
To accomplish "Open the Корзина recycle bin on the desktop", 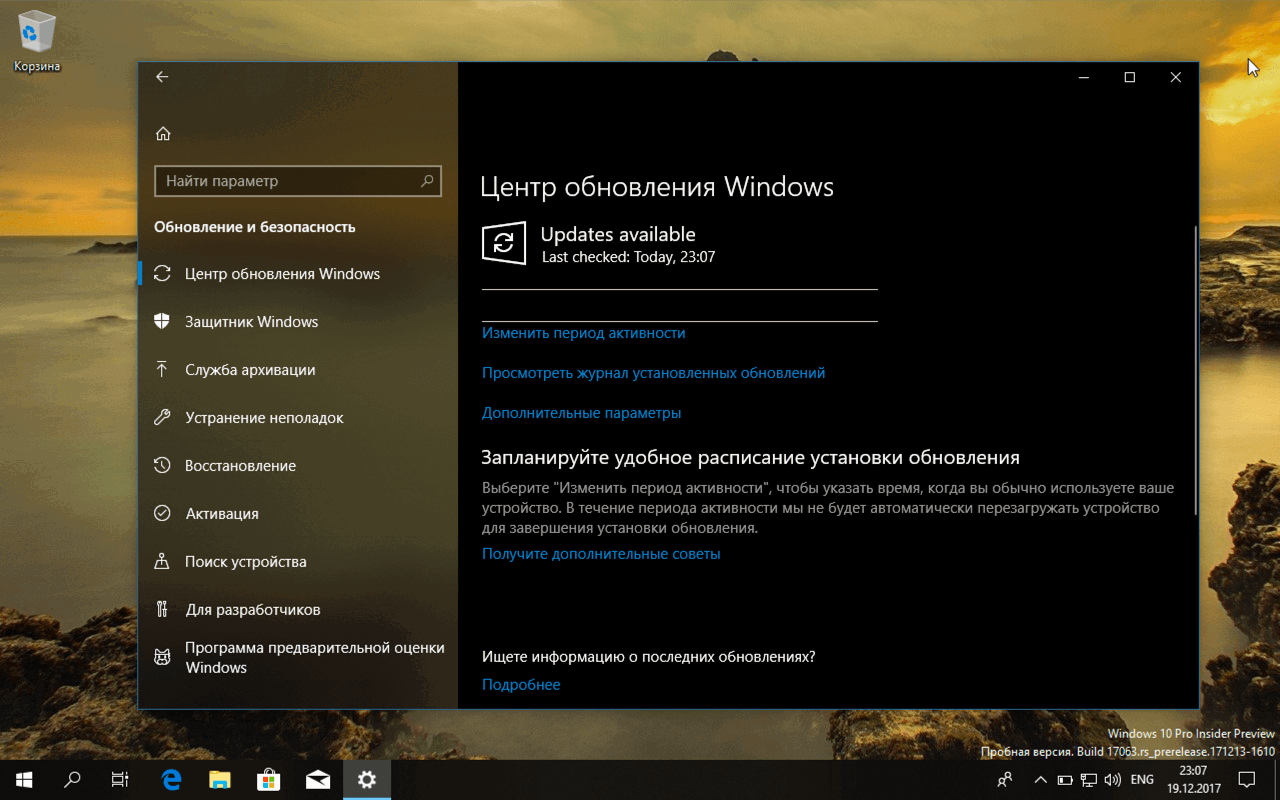I will pyautogui.click(x=37, y=43).
